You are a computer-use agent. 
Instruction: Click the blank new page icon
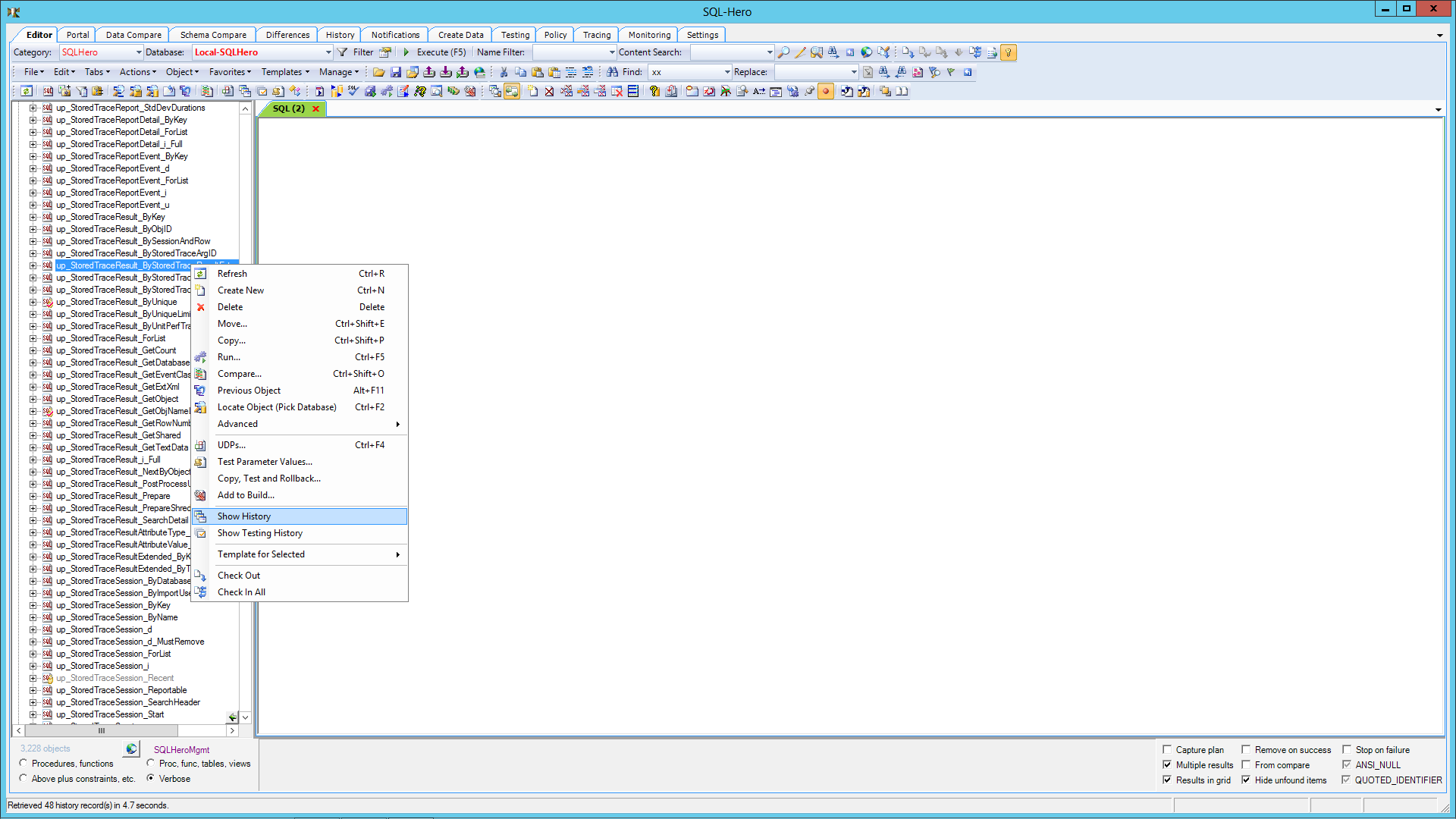pyautogui.click(x=533, y=91)
